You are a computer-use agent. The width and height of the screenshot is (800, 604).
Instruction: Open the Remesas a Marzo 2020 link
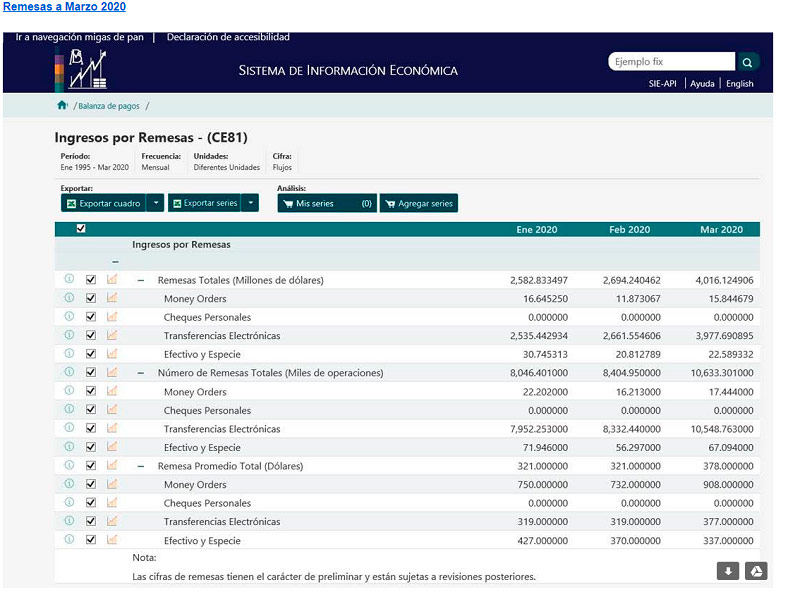coord(64,7)
